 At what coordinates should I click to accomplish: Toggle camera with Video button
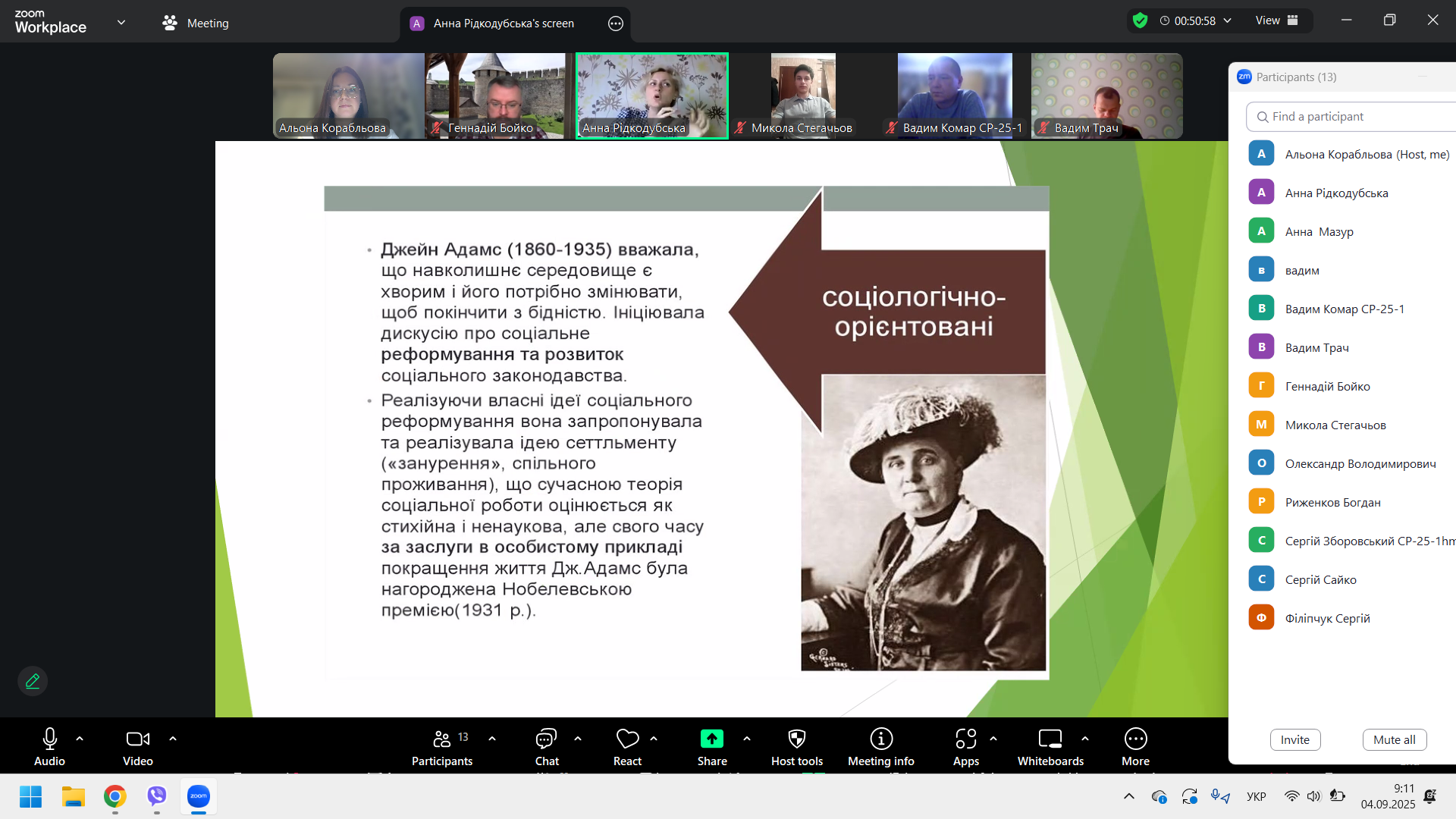[x=137, y=739]
